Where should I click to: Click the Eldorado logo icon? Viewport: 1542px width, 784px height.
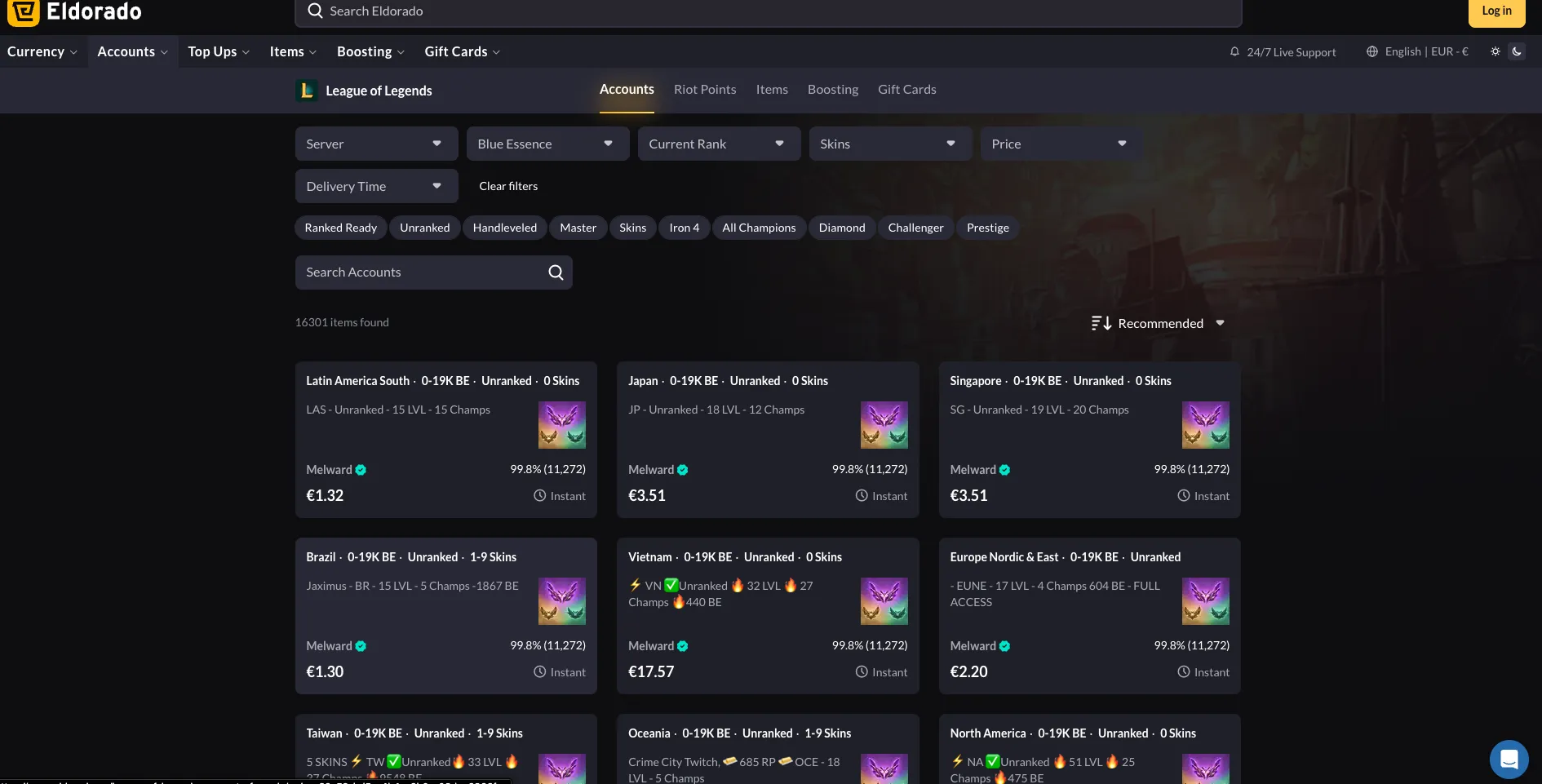24,12
